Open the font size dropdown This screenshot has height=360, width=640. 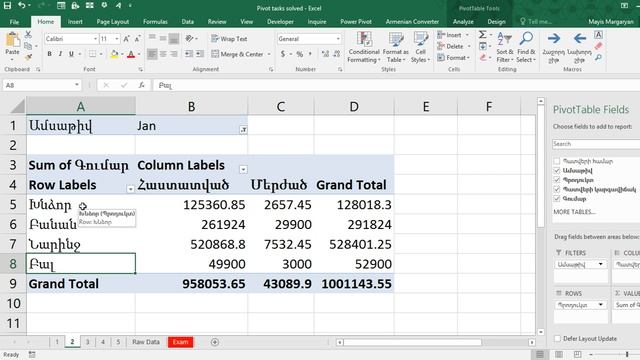pyautogui.click(x=117, y=39)
